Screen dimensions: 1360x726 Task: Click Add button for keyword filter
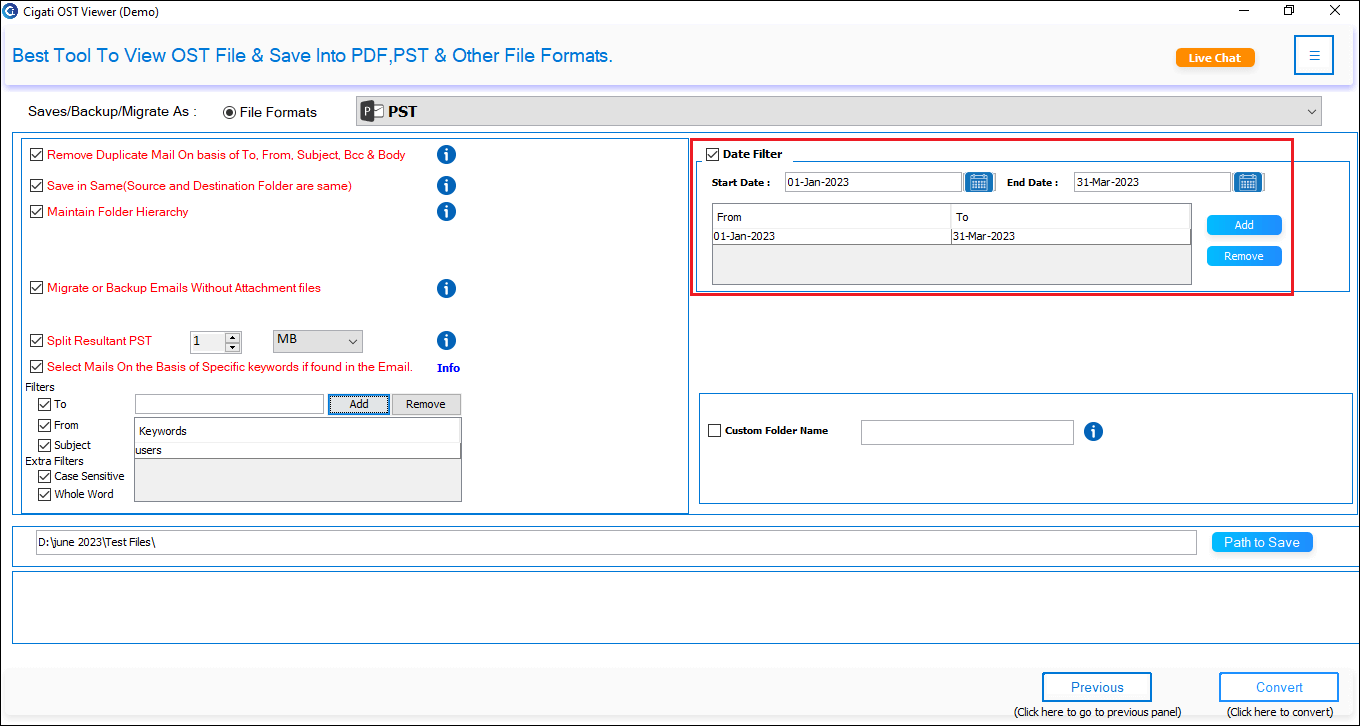359,404
